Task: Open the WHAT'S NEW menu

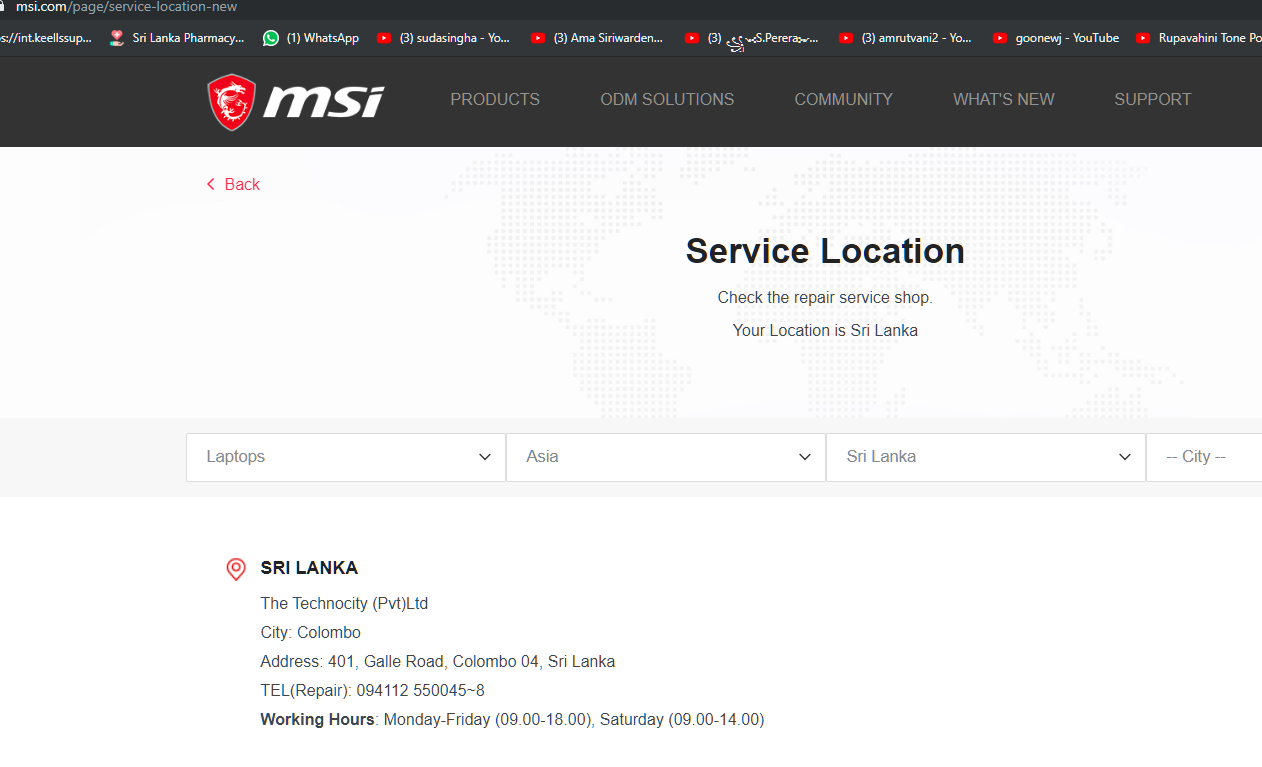Action: pos(1003,99)
